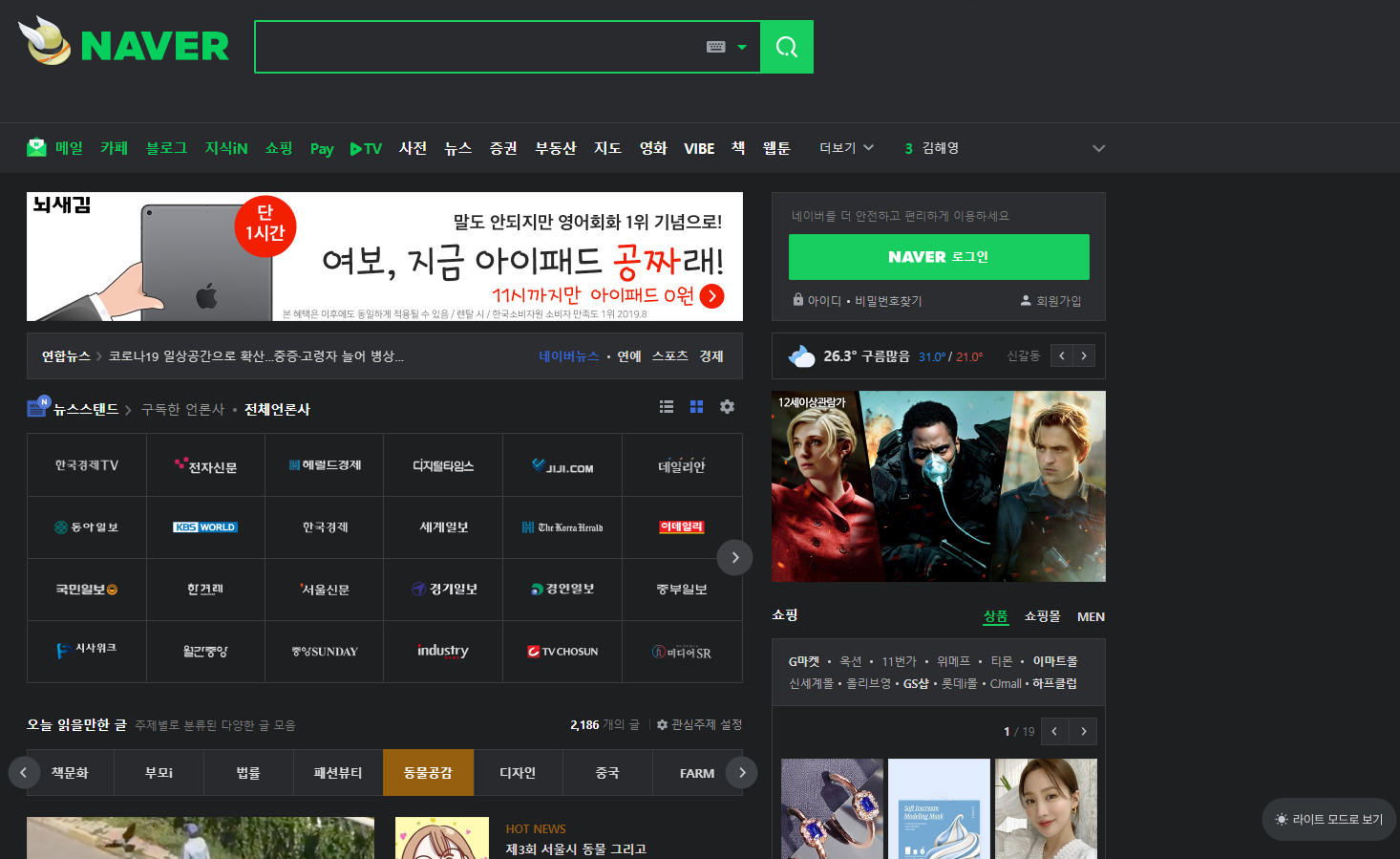1400x859 pixels.
Task: Open 웹툰 menu item
Action: (776, 148)
